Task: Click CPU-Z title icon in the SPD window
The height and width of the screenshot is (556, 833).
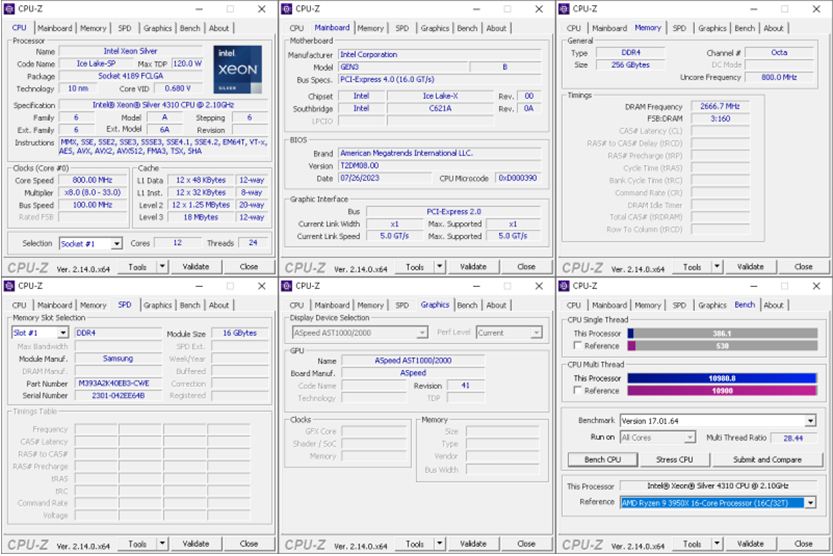Action: coord(10,286)
